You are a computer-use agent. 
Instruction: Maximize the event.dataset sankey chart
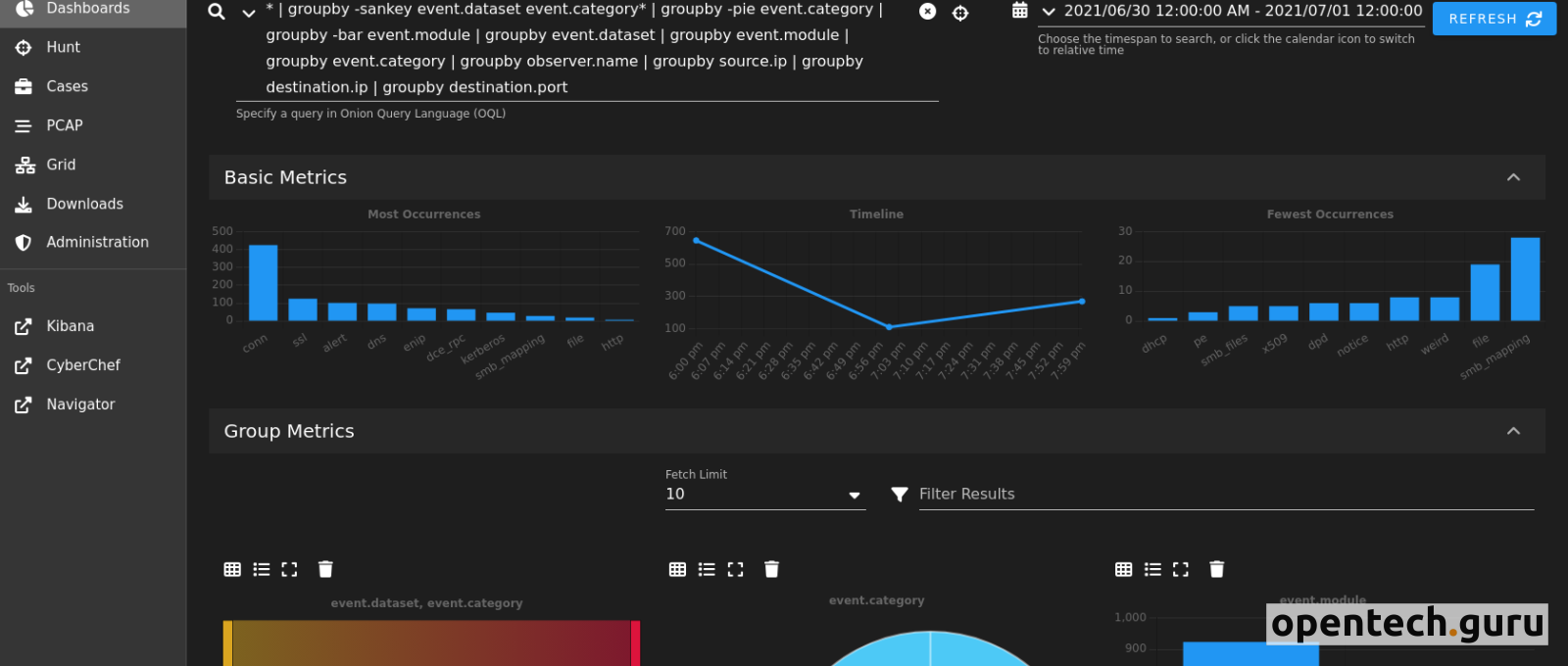click(289, 569)
